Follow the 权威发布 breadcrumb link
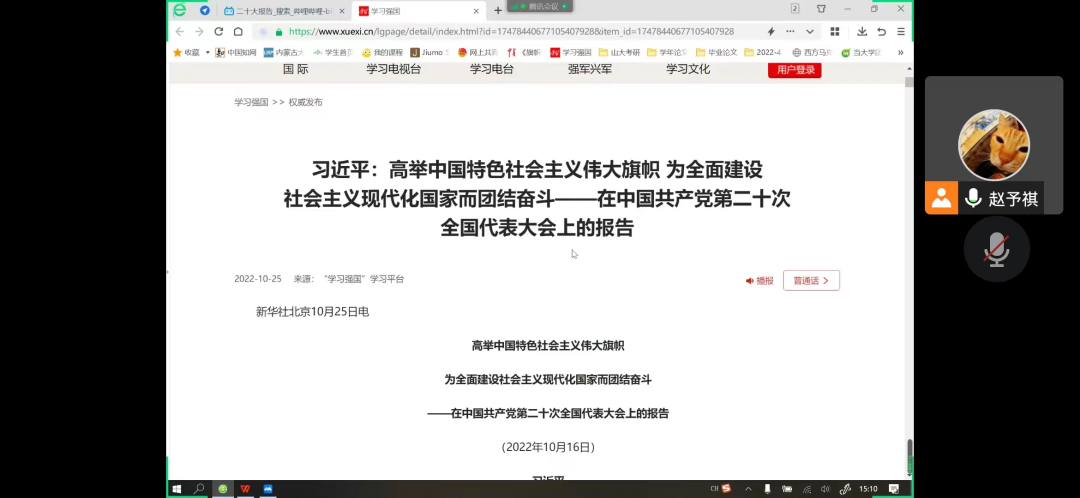The width and height of the screenshot is (1080, 498). point(305,102)
